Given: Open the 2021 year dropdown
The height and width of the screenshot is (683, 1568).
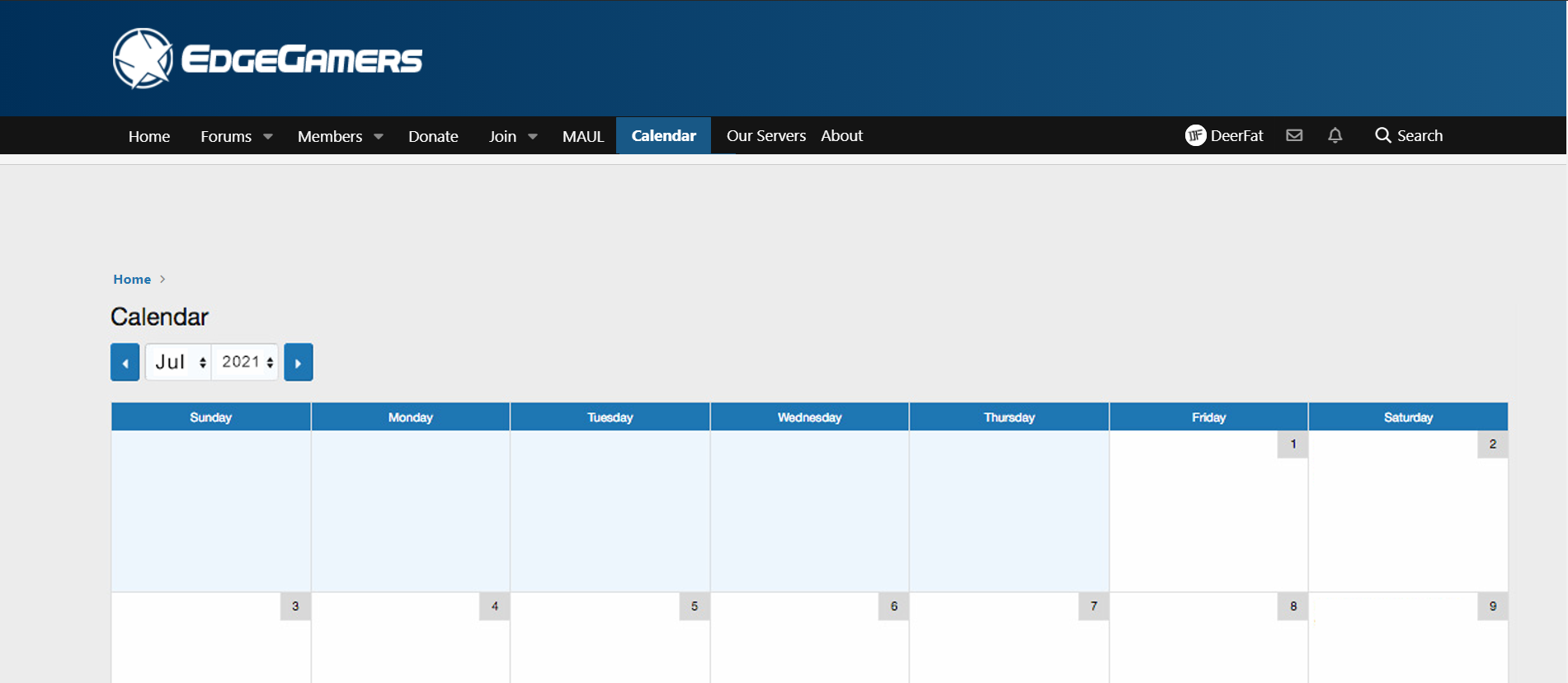Looking at the screenshot, I should [x=245, y=362].
